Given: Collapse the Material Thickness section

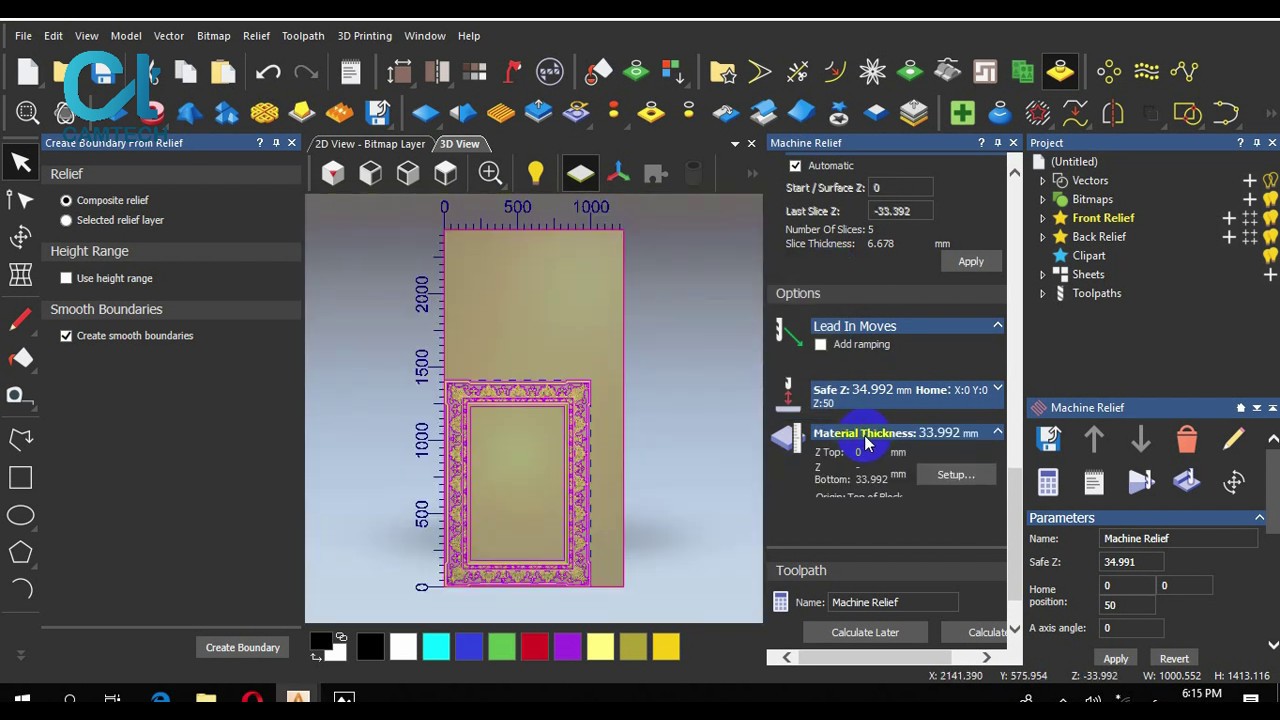Looking at the screenshot, I should (997, 433).
